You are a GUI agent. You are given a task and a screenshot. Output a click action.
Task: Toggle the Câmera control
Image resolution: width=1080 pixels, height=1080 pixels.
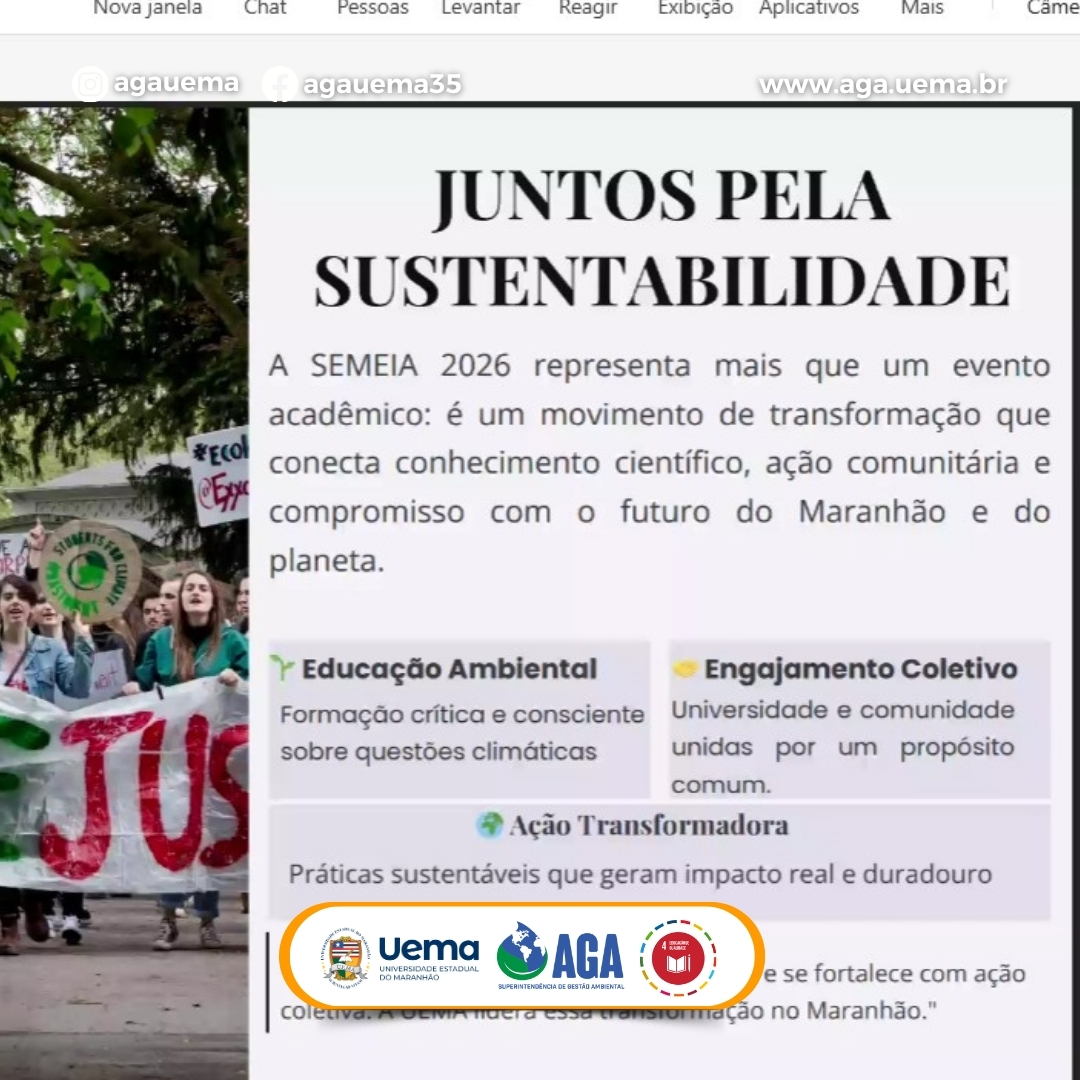click(1052, 9)
